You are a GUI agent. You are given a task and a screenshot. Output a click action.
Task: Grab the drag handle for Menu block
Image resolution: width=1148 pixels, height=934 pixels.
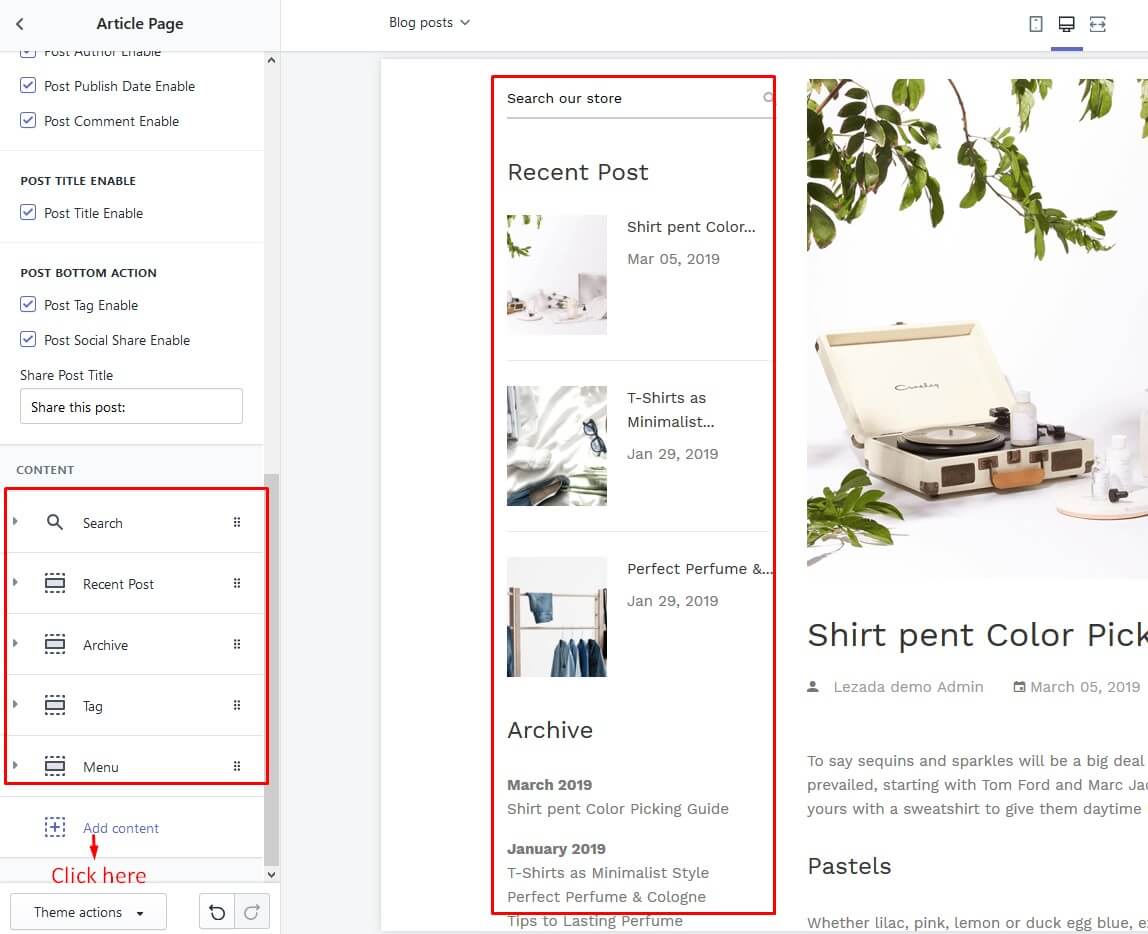236,766
